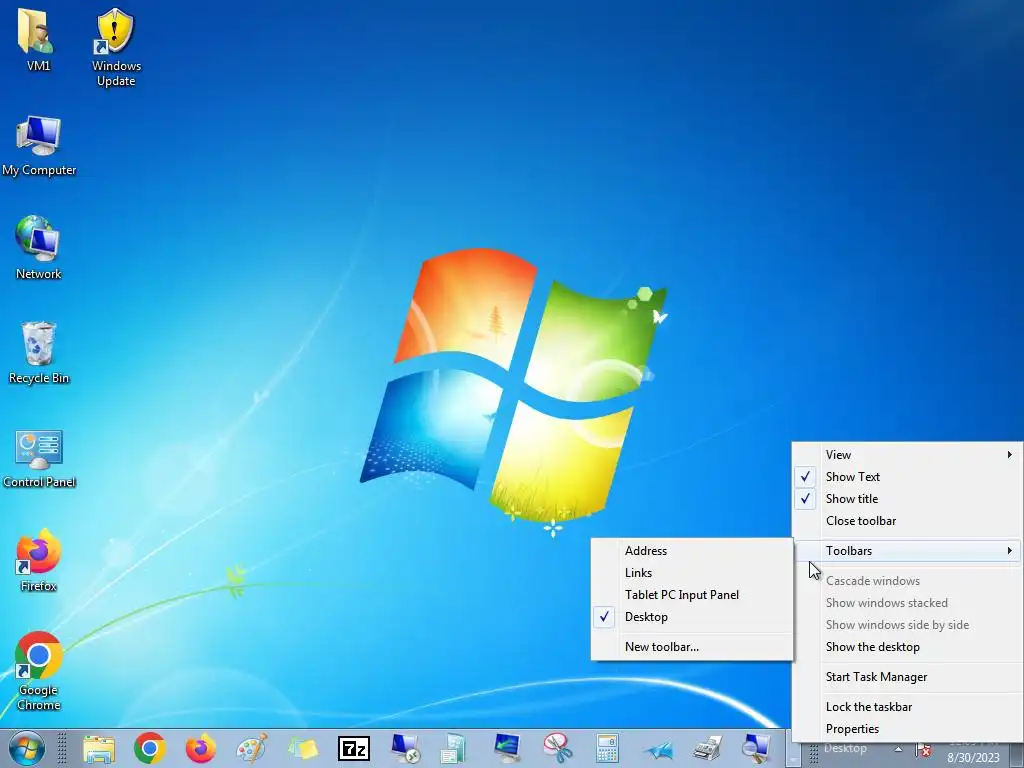Toggle the Show Text option
1024x768 pixels.
point(907,477)
